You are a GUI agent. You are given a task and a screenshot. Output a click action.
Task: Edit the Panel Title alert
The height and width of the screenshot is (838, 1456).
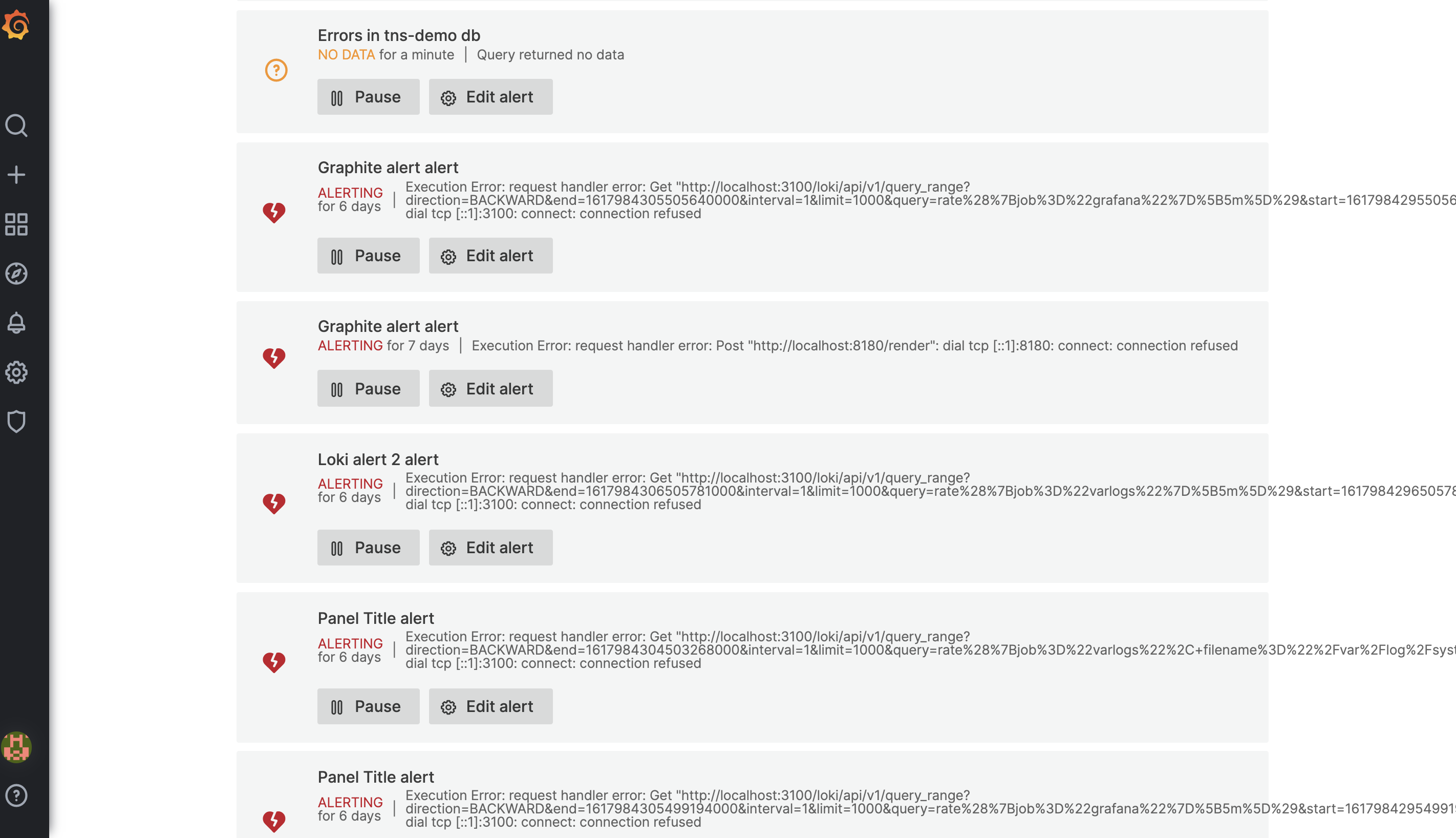[490, 706]
